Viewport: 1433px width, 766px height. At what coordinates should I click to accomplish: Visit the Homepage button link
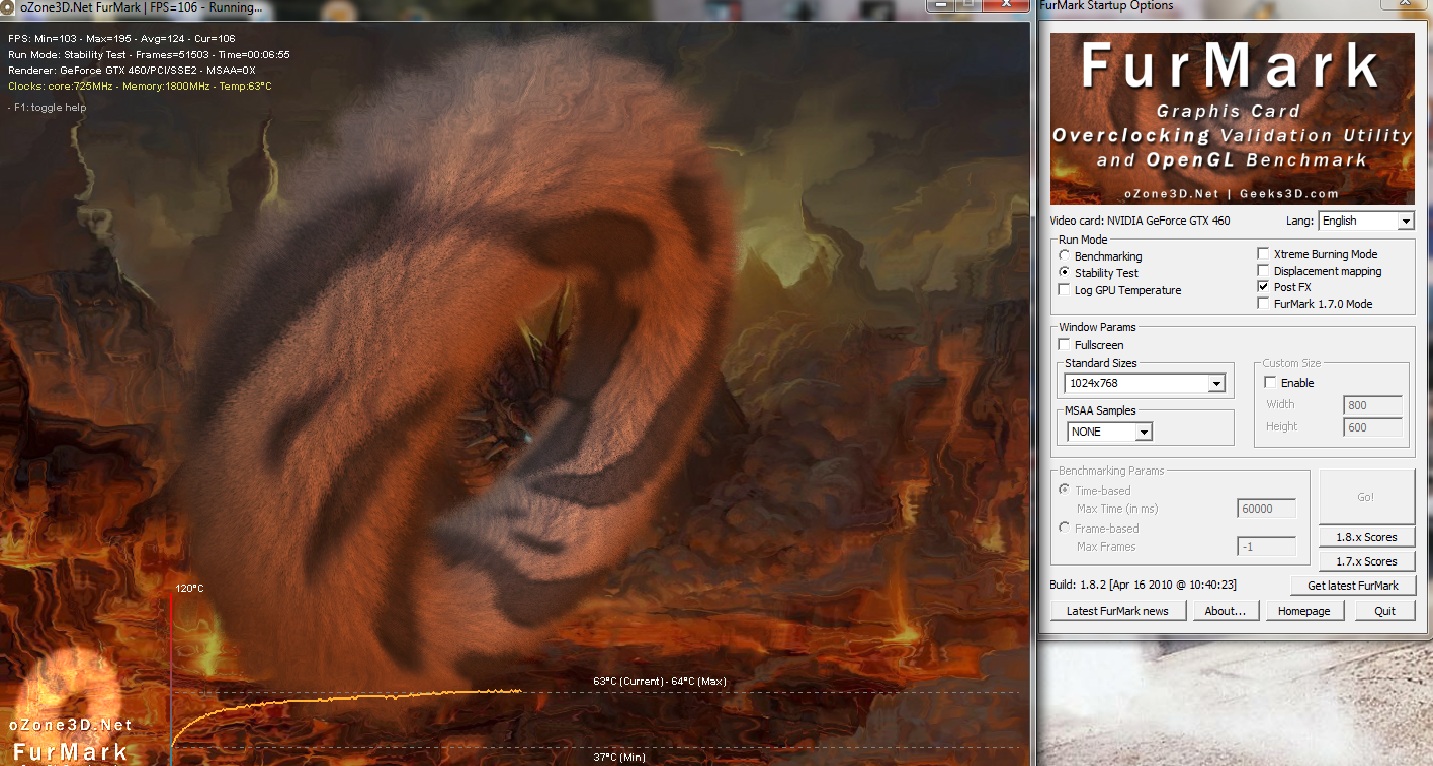1304,611
